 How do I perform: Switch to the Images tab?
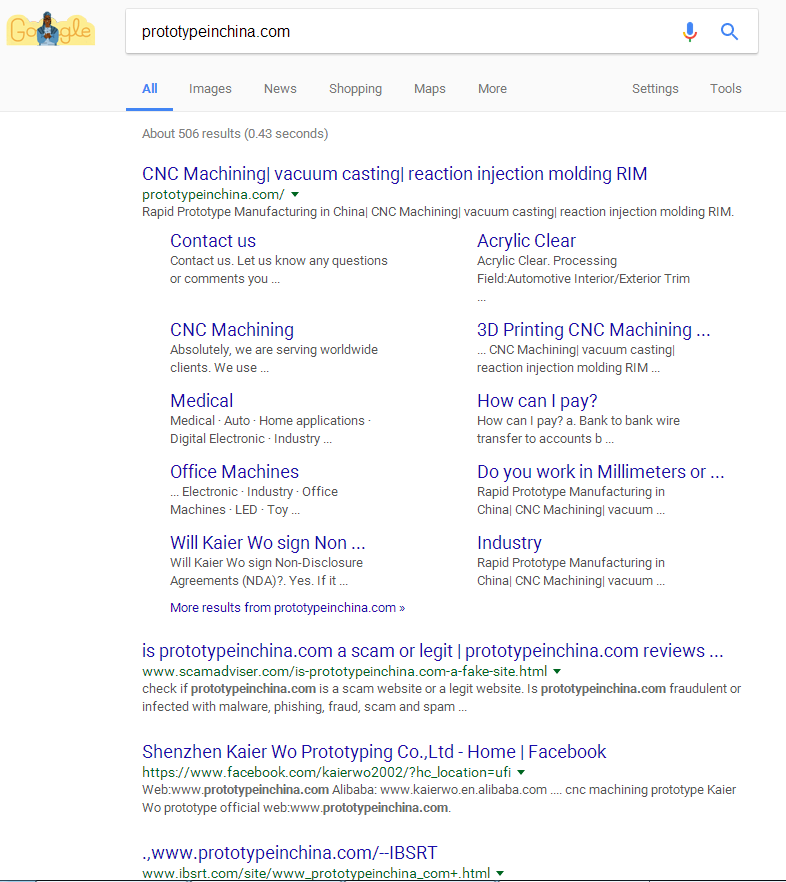point(210,89)
